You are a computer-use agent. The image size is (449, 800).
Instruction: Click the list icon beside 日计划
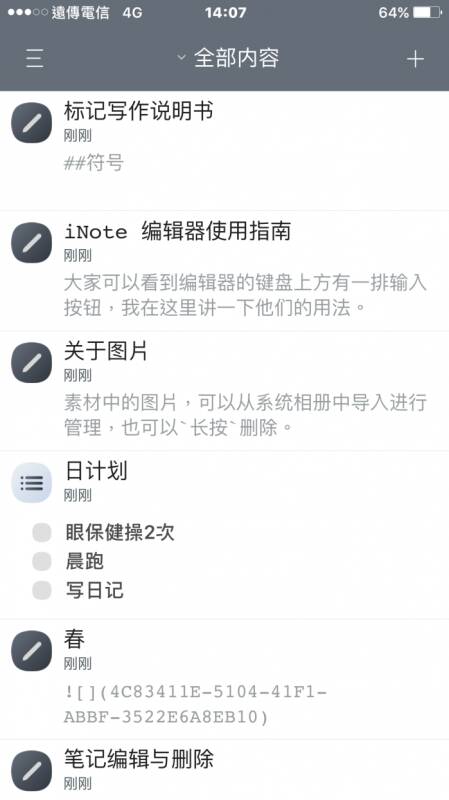pos(32,483)
